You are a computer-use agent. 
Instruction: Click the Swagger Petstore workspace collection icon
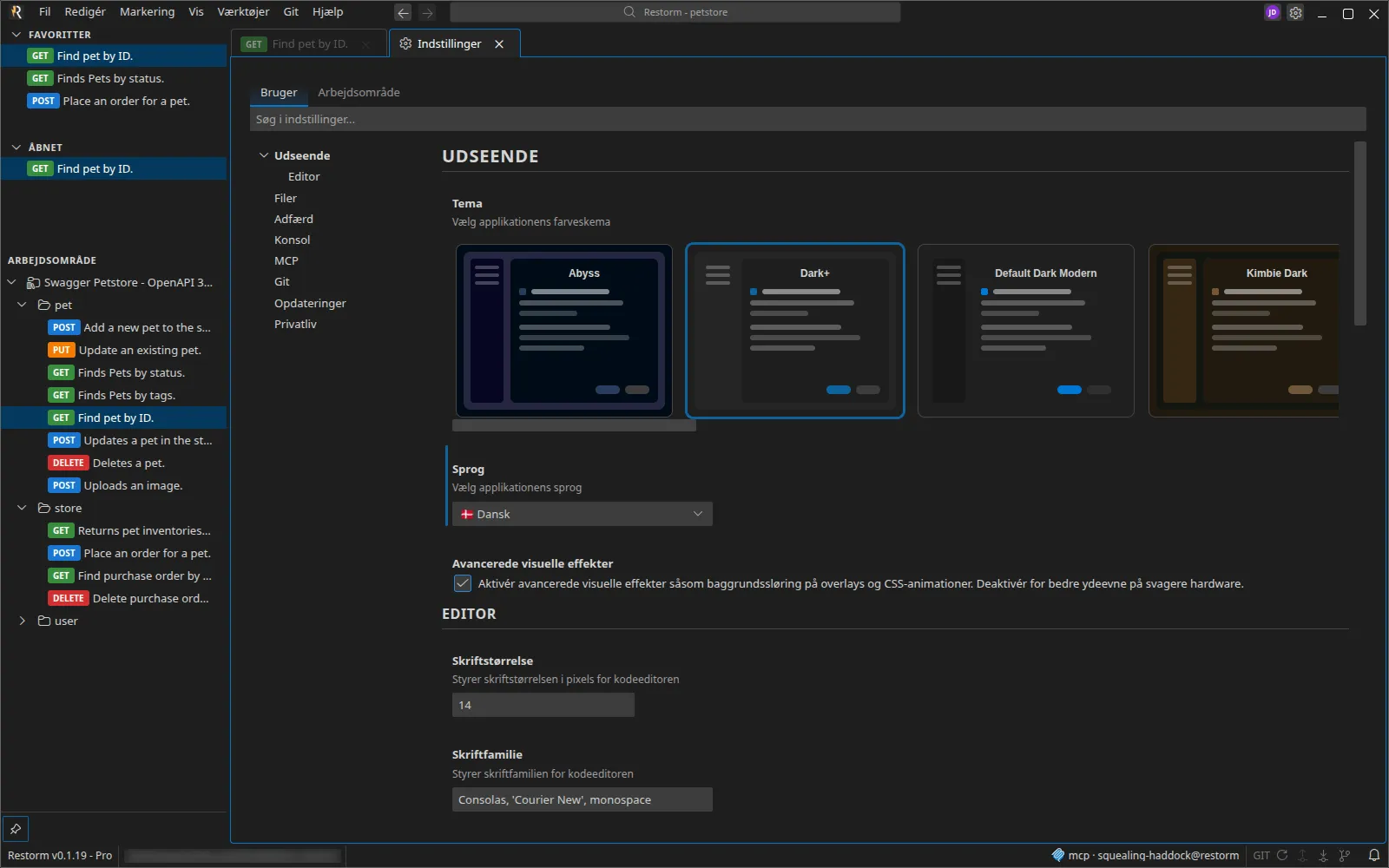pos(33,282)
